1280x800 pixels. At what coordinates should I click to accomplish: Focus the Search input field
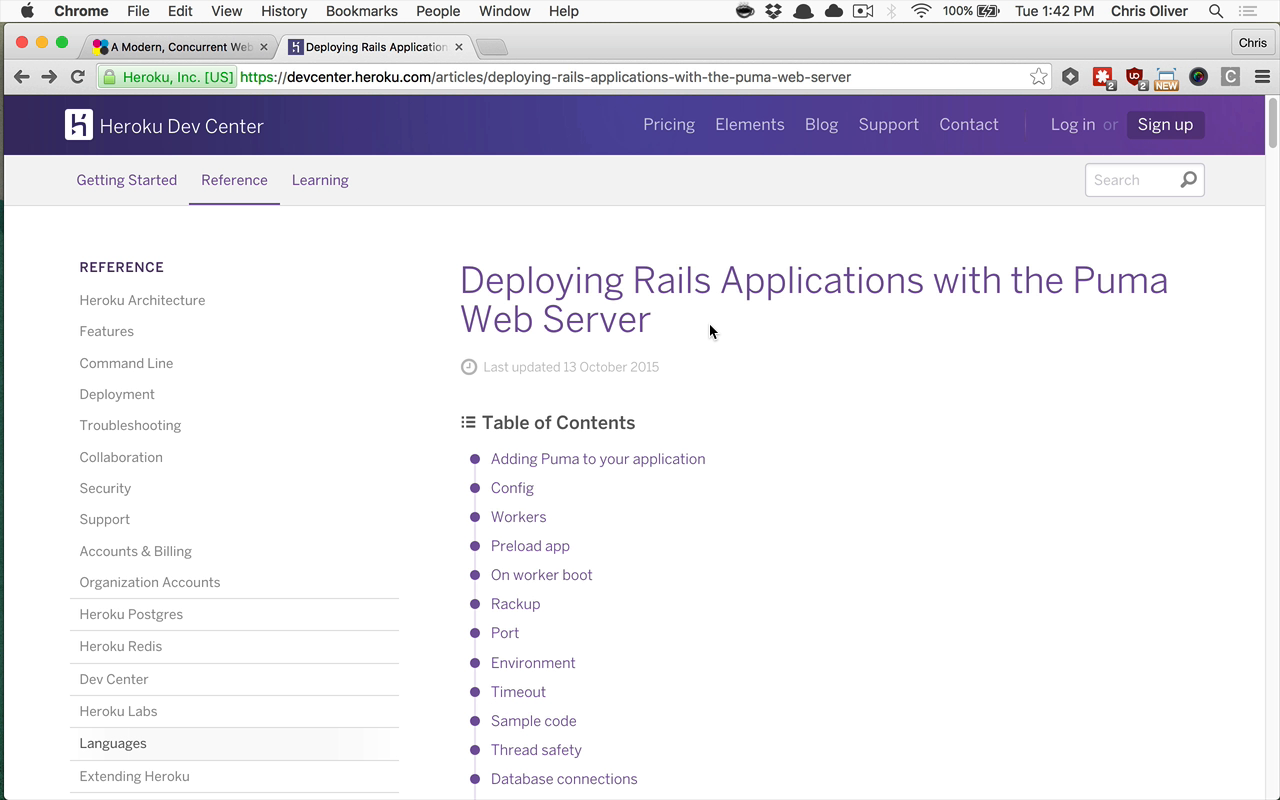click(x=1133, y=180)
